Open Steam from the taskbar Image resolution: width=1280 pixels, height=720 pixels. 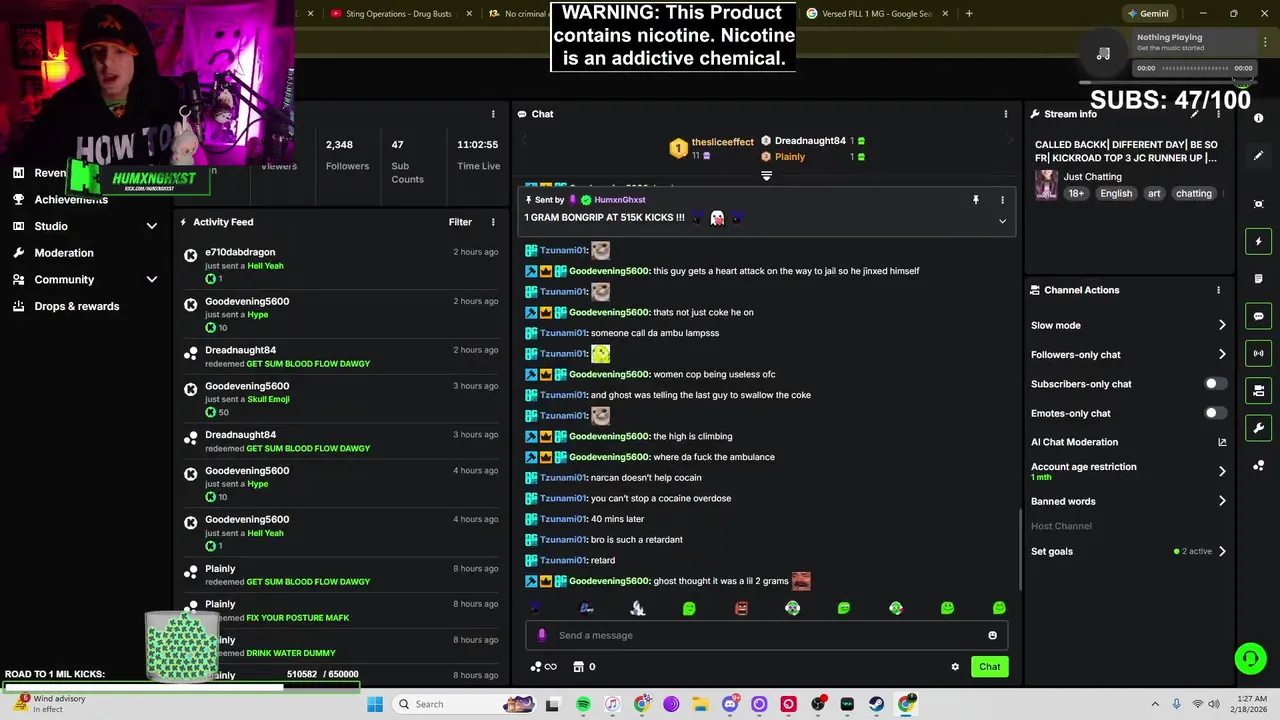coord(876,704)
